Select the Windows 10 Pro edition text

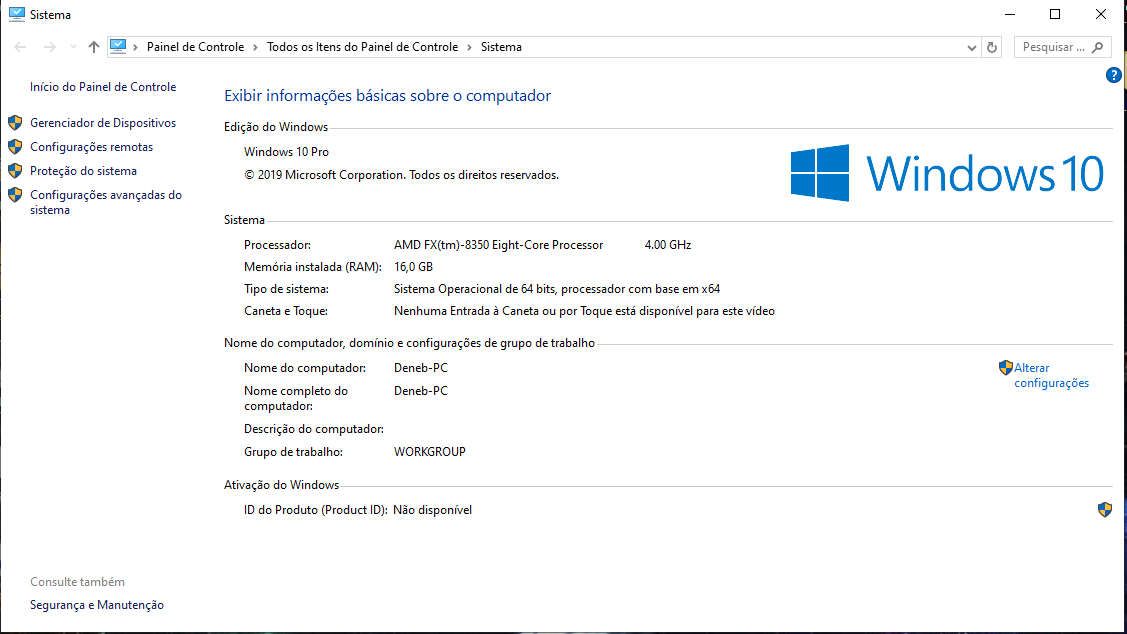tap(286, 152)
